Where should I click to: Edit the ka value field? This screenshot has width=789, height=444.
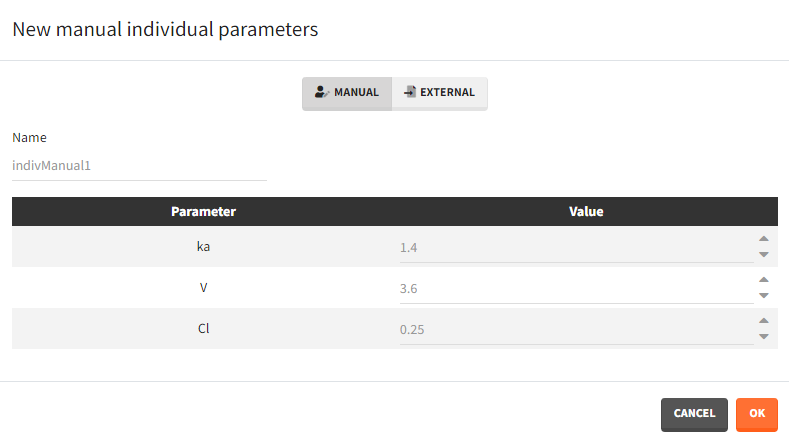coord(575,247)
